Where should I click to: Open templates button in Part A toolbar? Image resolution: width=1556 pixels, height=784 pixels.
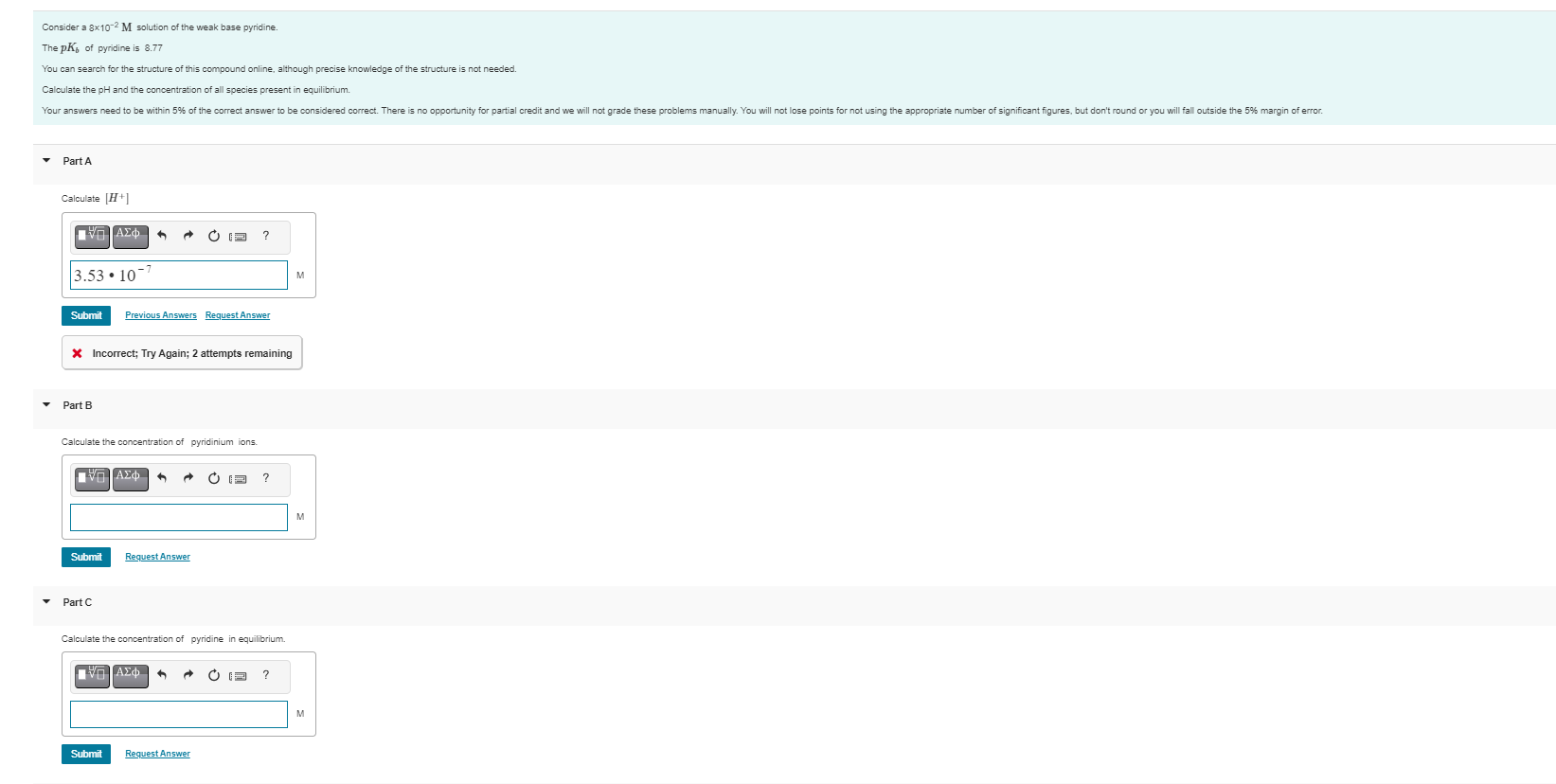tap(93, 236)
